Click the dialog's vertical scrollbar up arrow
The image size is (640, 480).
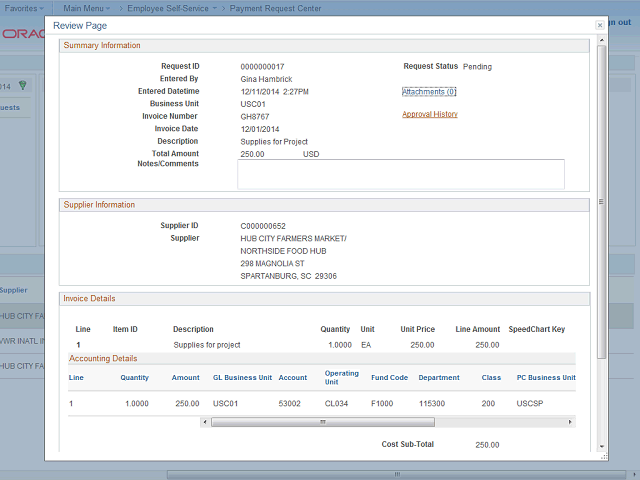pyautogui.click(x=601, y=41)
